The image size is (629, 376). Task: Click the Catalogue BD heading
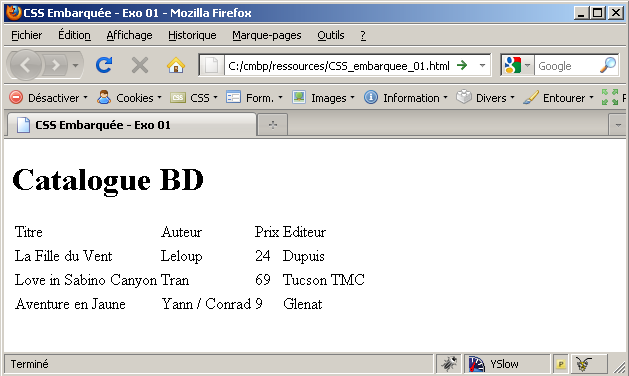click(x=108, y=180)
